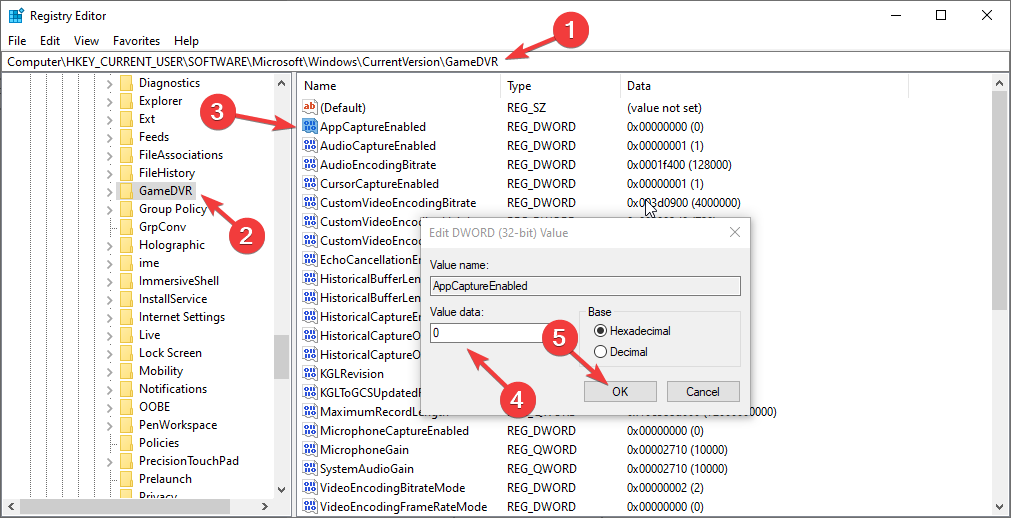The width and height of the screenshot is (1011, 518).
Task: Click the VideoEncodingFrameRateMode value icon
Action: tap(310, 506)
